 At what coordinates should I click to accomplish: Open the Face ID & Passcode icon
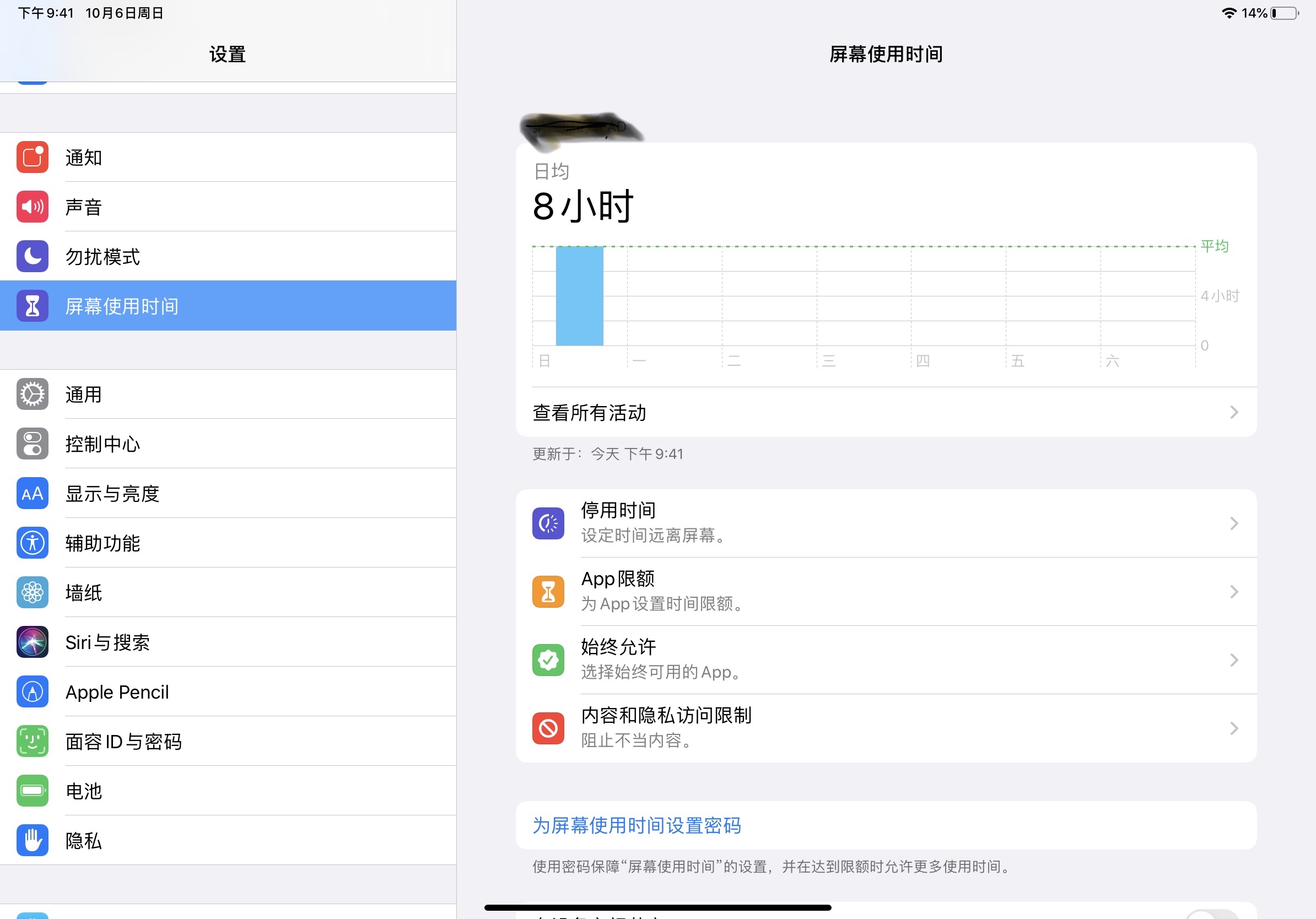(32, 742)
